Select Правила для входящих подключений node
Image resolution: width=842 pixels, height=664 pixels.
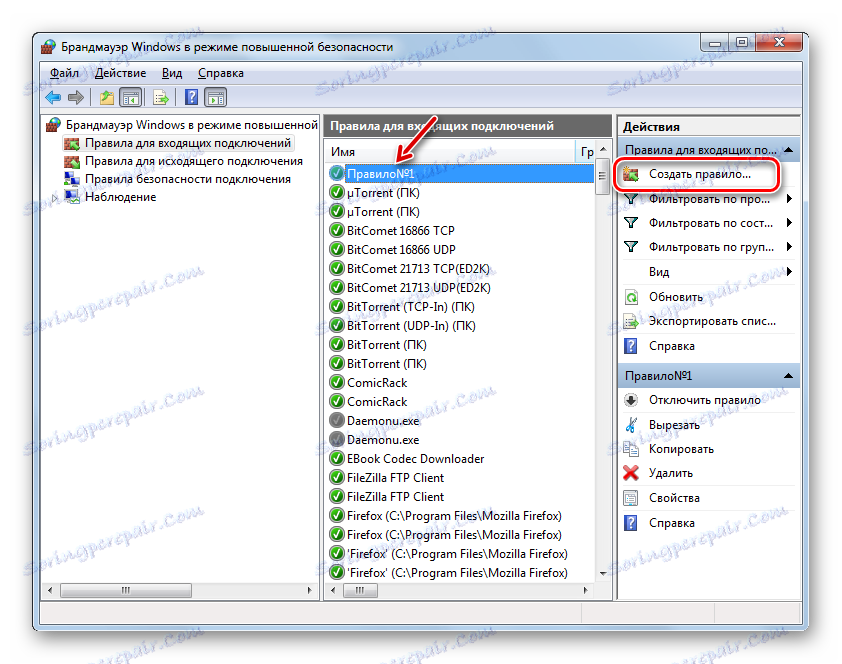tap(188, 143)
